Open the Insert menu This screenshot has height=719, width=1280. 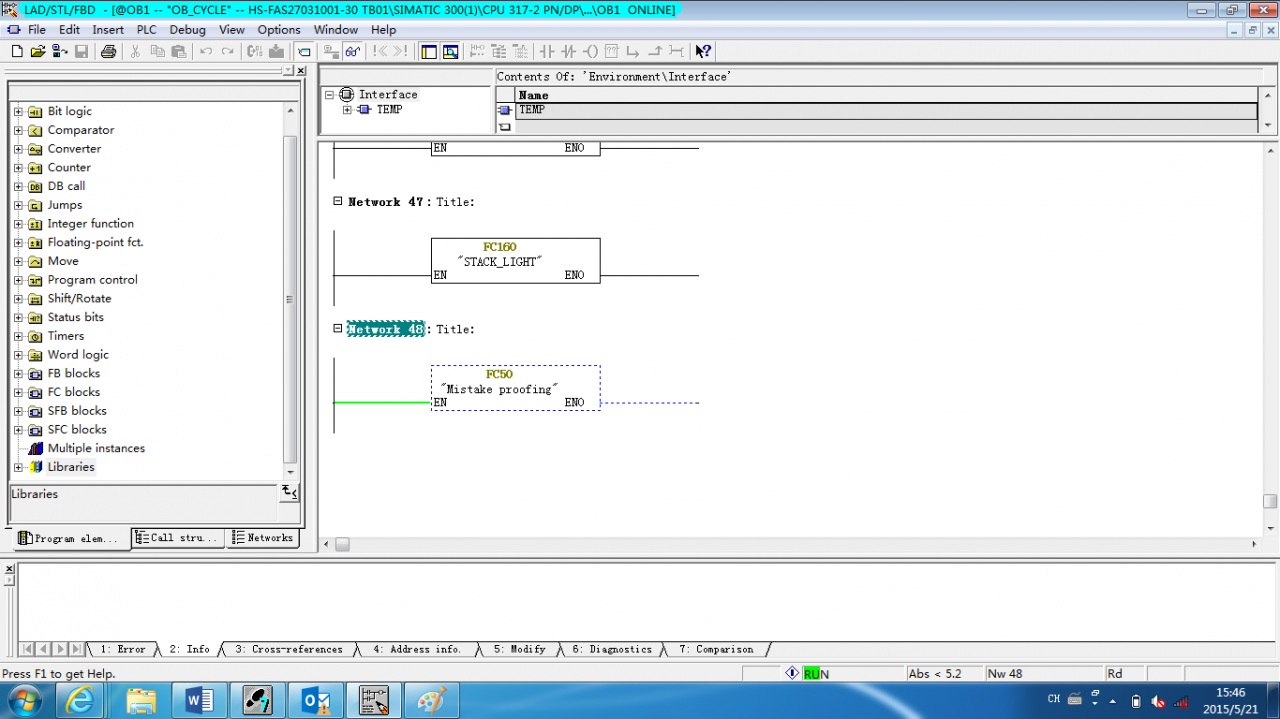(108, 30)
